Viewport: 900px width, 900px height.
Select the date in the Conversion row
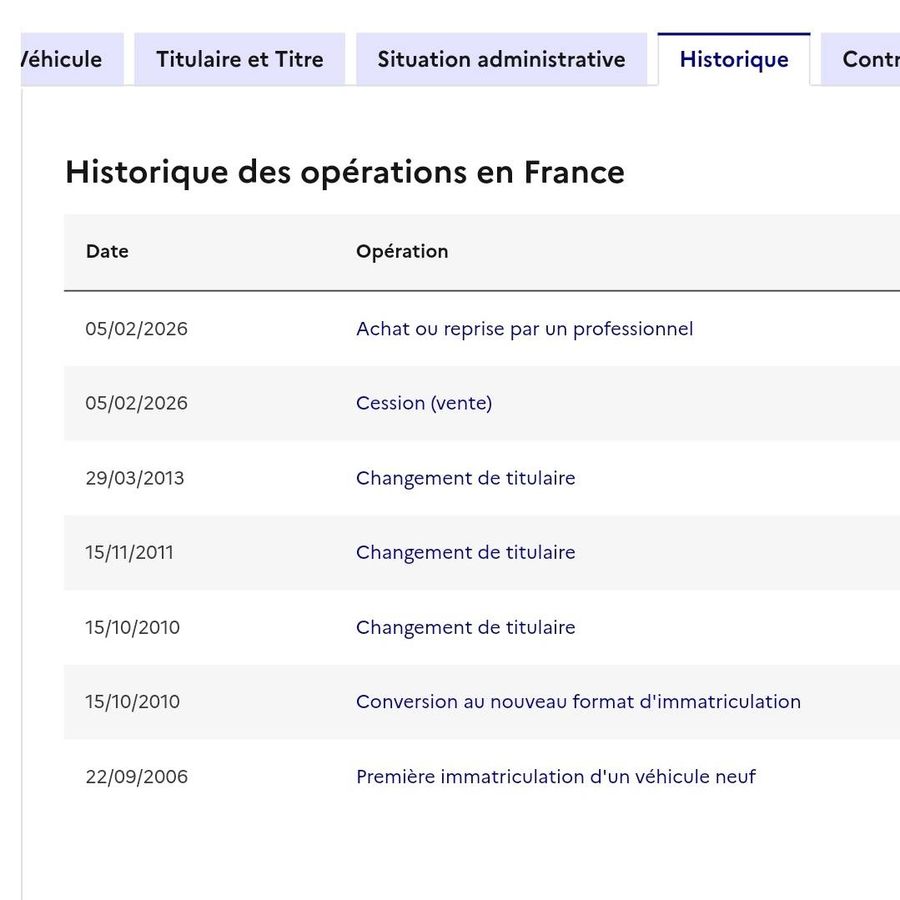pyautogui.click(x=132, y=702)
